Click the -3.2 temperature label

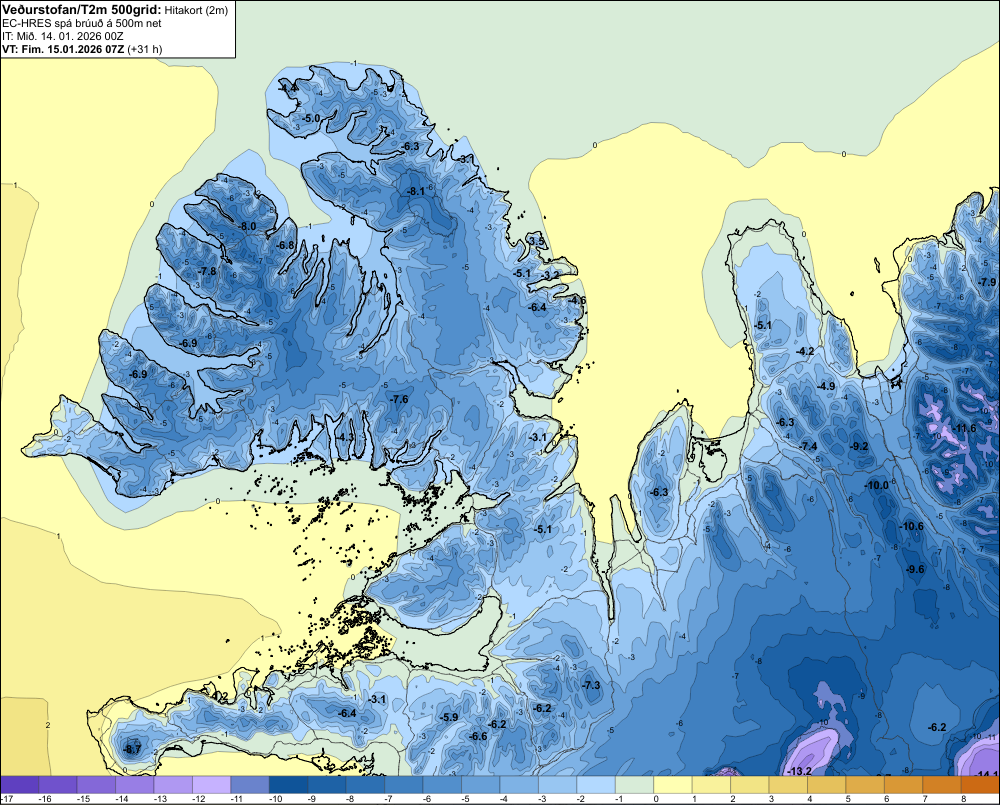point(550,275)
